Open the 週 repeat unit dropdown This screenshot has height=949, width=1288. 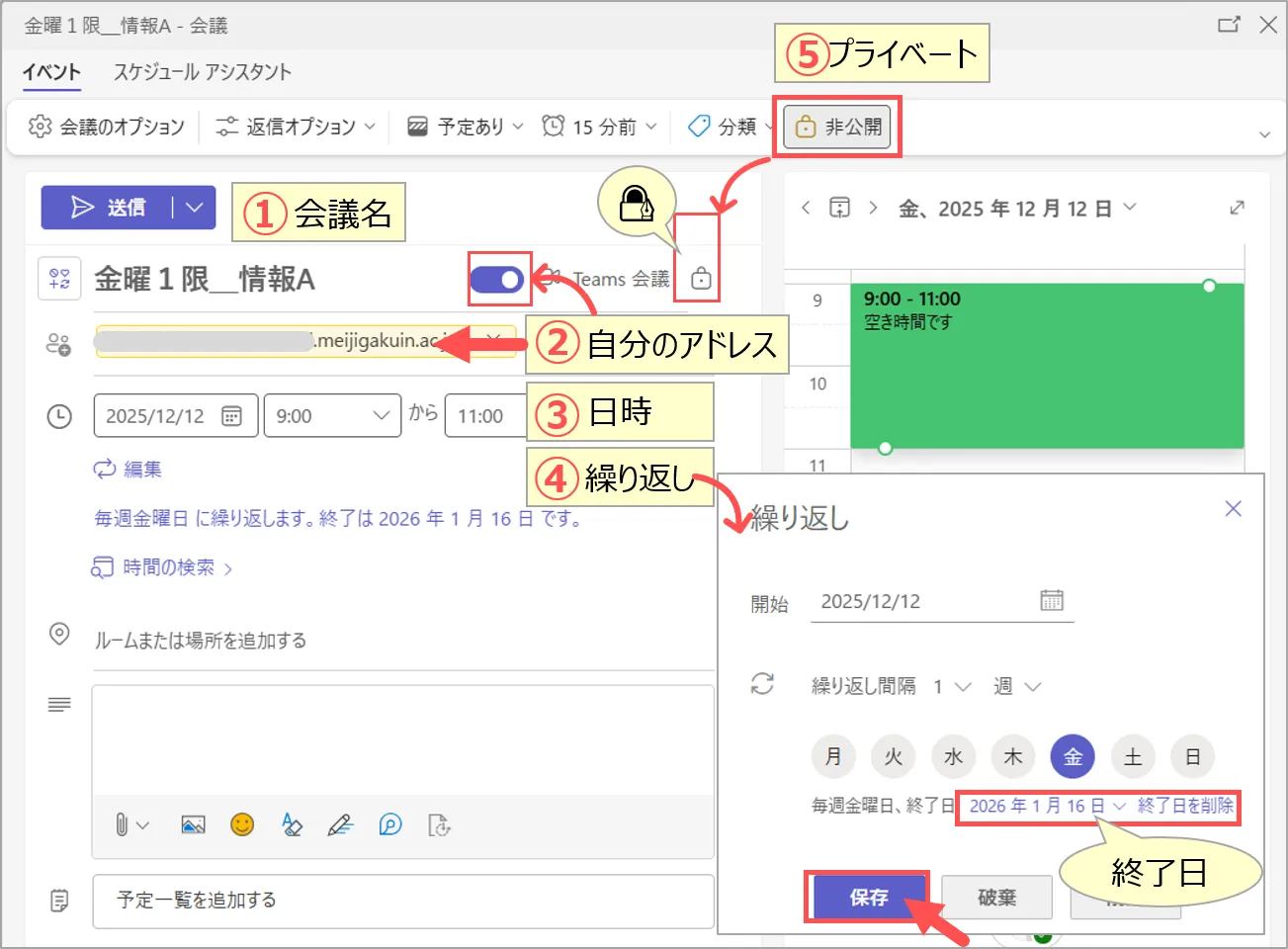[1016, 686]
